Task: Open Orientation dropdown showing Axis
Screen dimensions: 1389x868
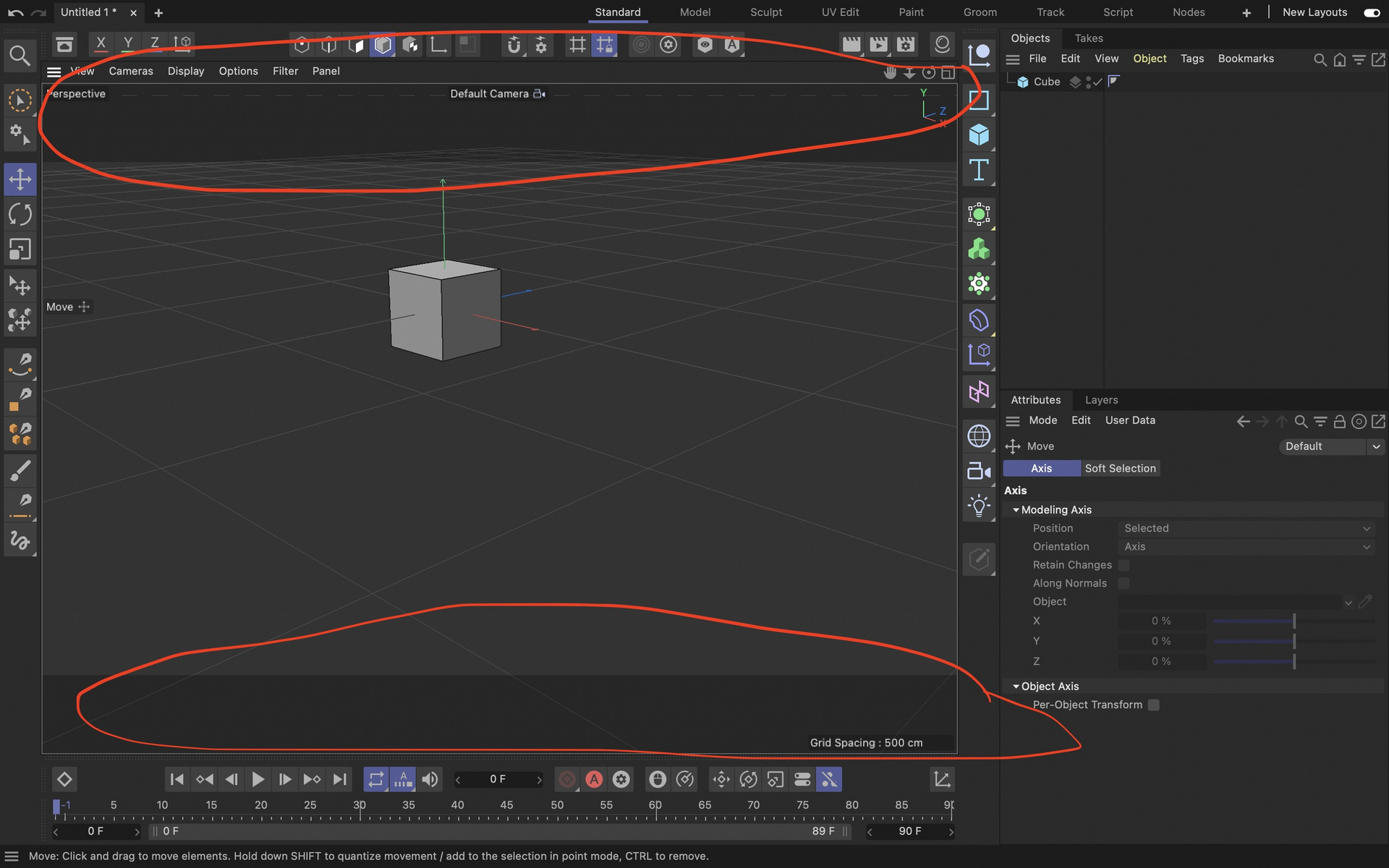Action: [x=1246, y=547]
